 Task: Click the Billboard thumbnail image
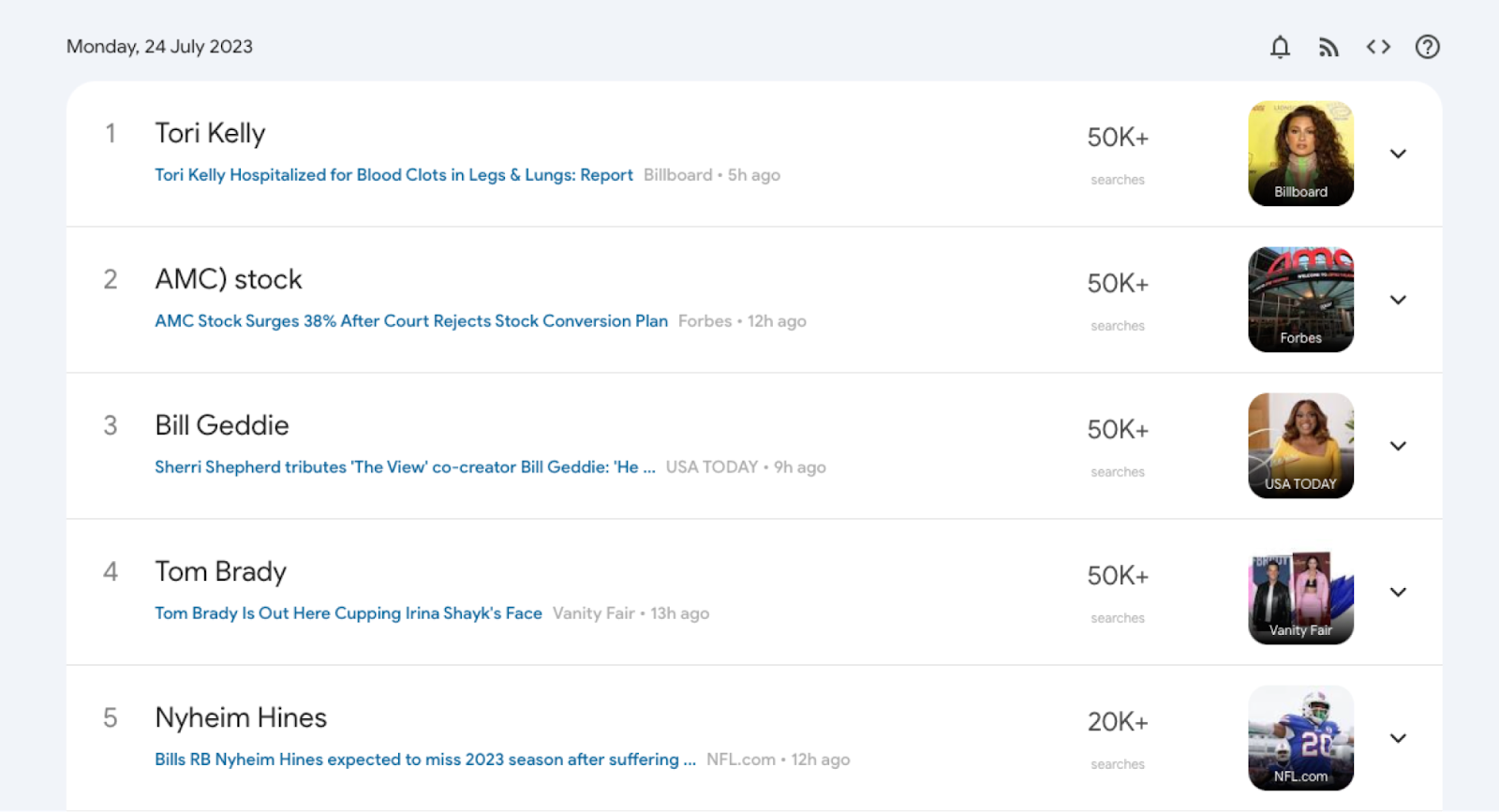[x=1300, y=154]
